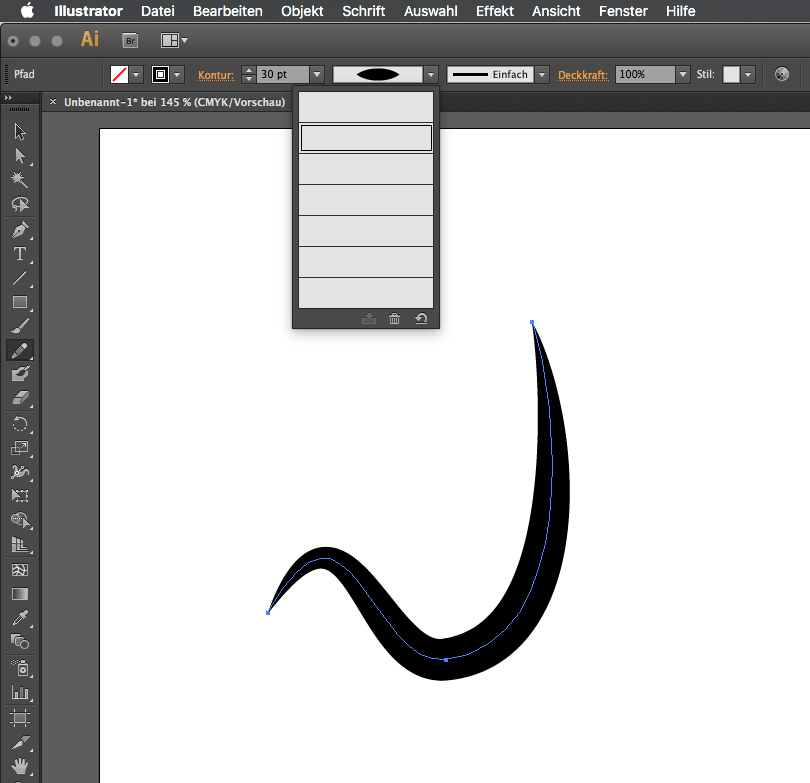Screen dimensions: 810x783
Task: Select the Artboard tool
Action: point(20,718)
